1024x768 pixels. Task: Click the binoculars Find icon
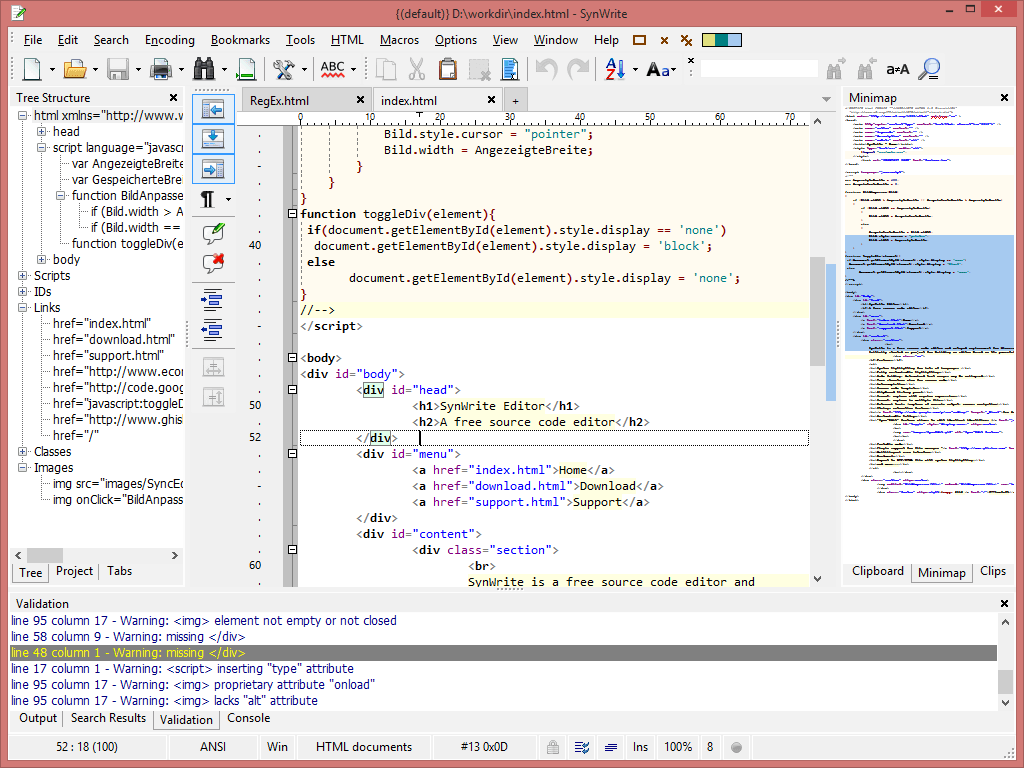pos(205,69)
